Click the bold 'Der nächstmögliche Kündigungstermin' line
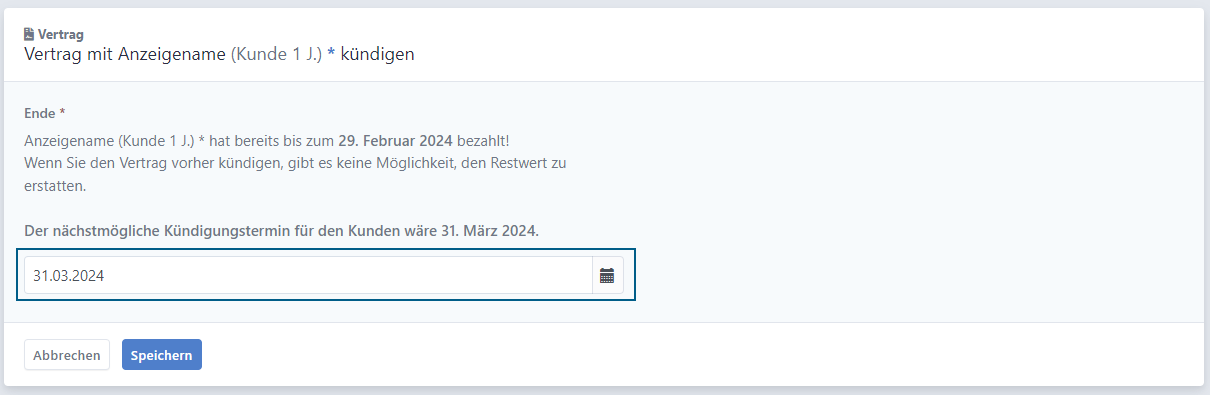The height and width of the screenshot is (395, 1210). click(x=281, y=230)
